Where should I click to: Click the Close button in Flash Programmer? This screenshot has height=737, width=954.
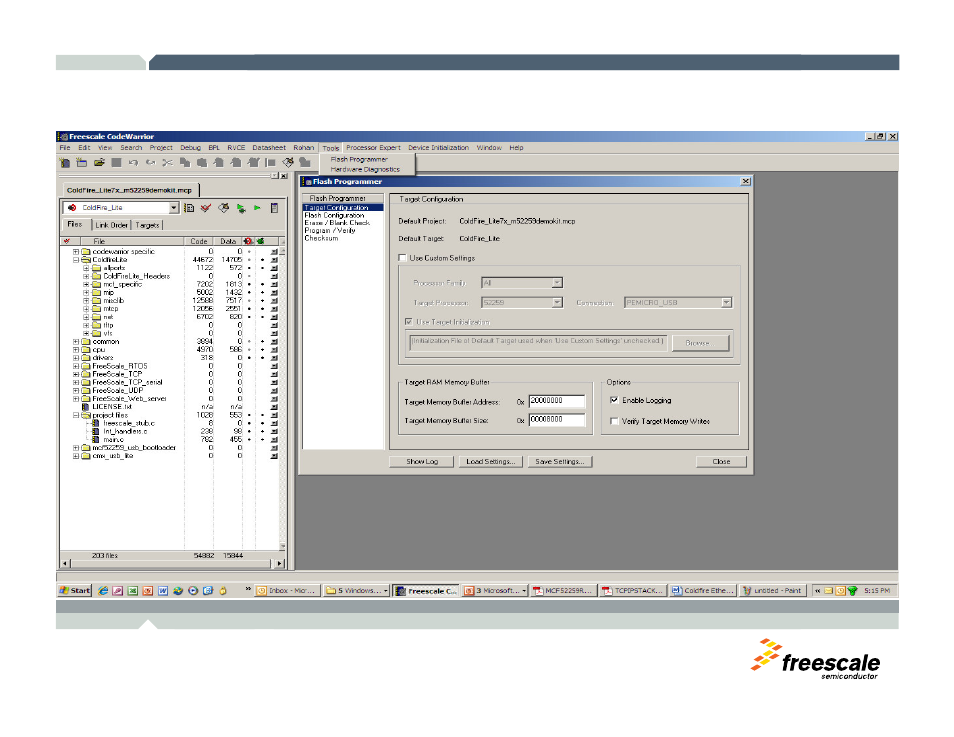point(721,462)
